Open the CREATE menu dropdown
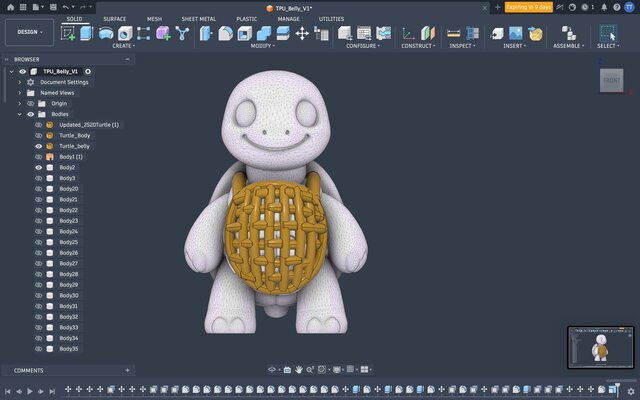The height and width of the screenshot is (400, 640). (x=124, y=46)
